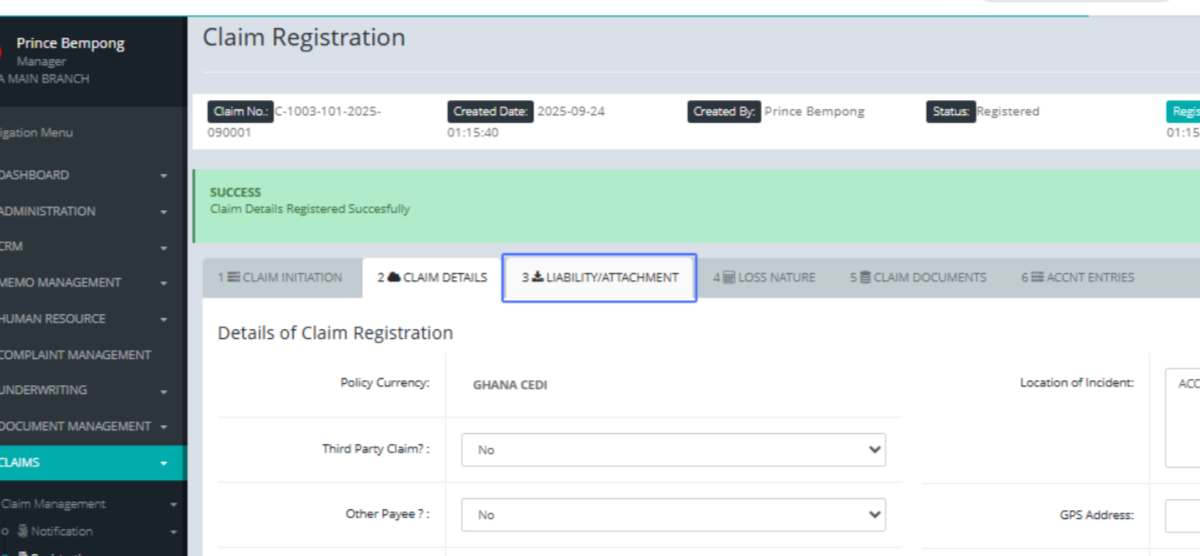Open the Third Party Claim dropdown
The height and width of the screenshot is (556, 1200).
pyautogui.click(x=673, y=450)
